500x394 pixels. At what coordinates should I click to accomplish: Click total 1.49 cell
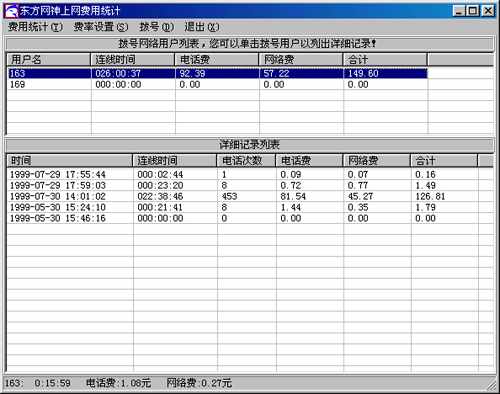point(425,185)
